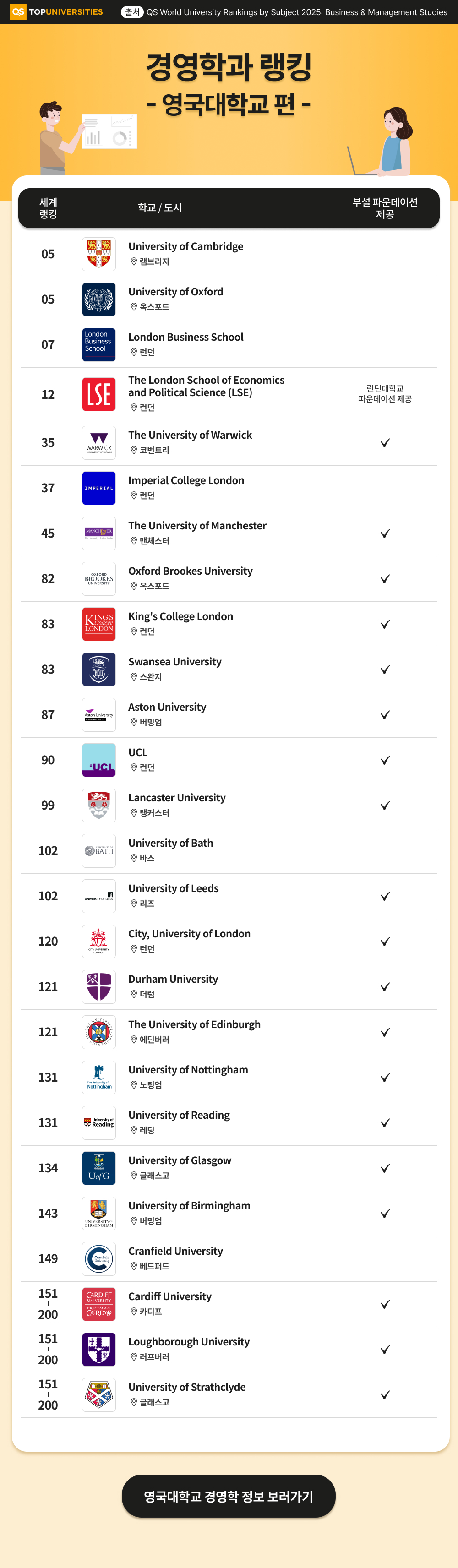Image resolution: width=458 pixels, height=1568 pixels.
Task: Click the UCL logo
Action: tap(98, 760)
